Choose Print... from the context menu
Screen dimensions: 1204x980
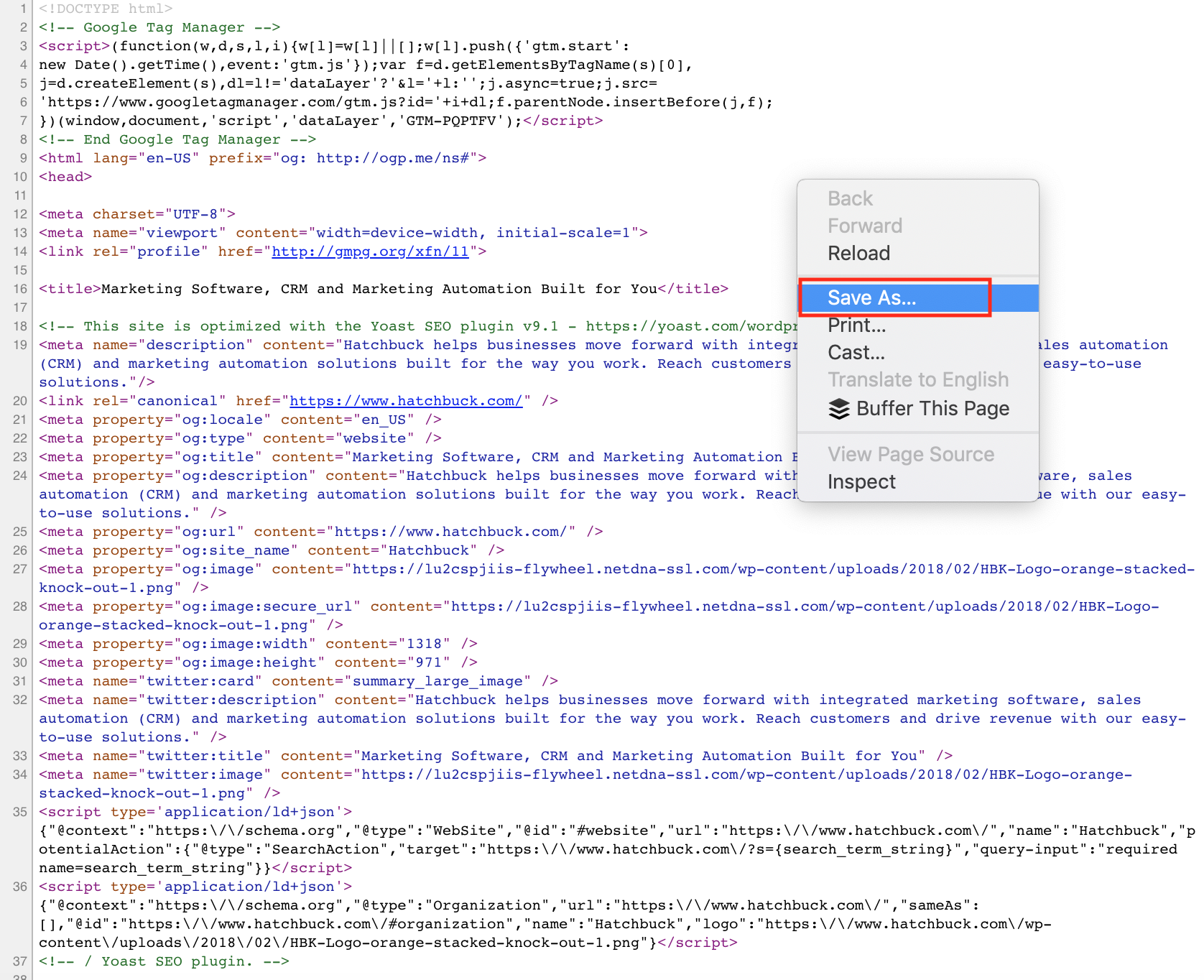tap(918, 325)
